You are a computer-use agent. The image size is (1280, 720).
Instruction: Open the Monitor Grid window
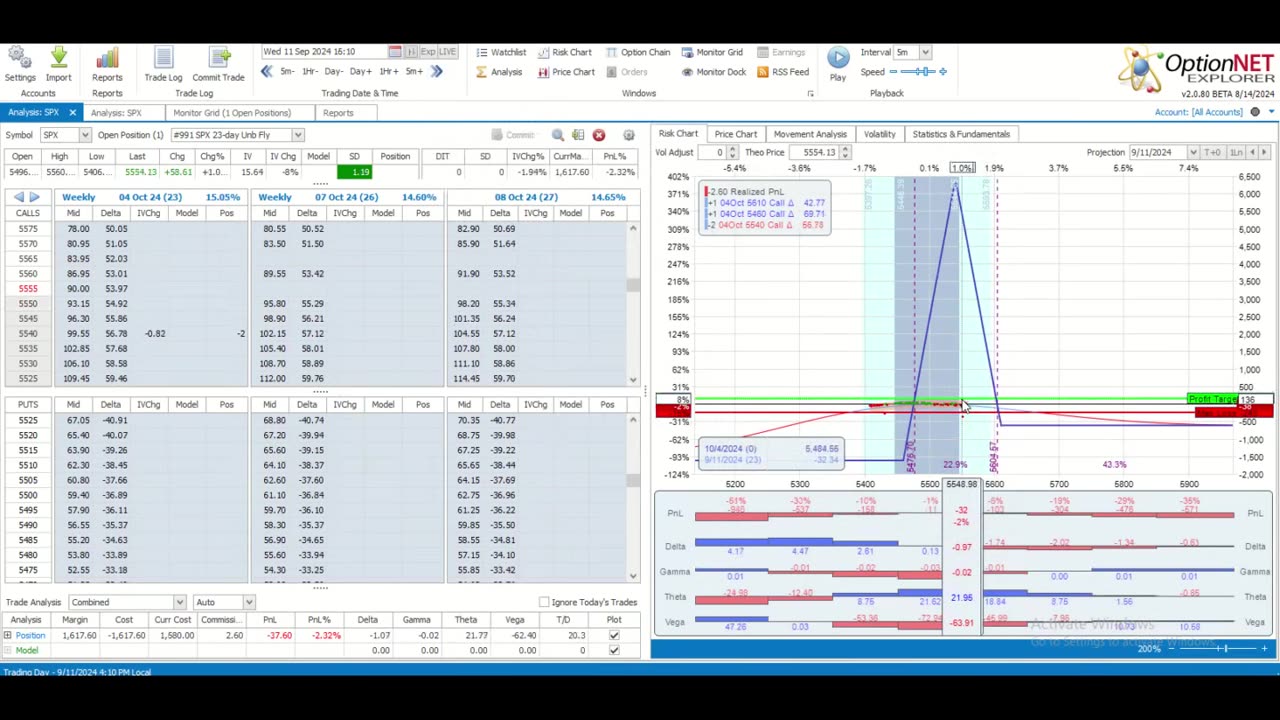pyautogui.click(x=712, y=52)
